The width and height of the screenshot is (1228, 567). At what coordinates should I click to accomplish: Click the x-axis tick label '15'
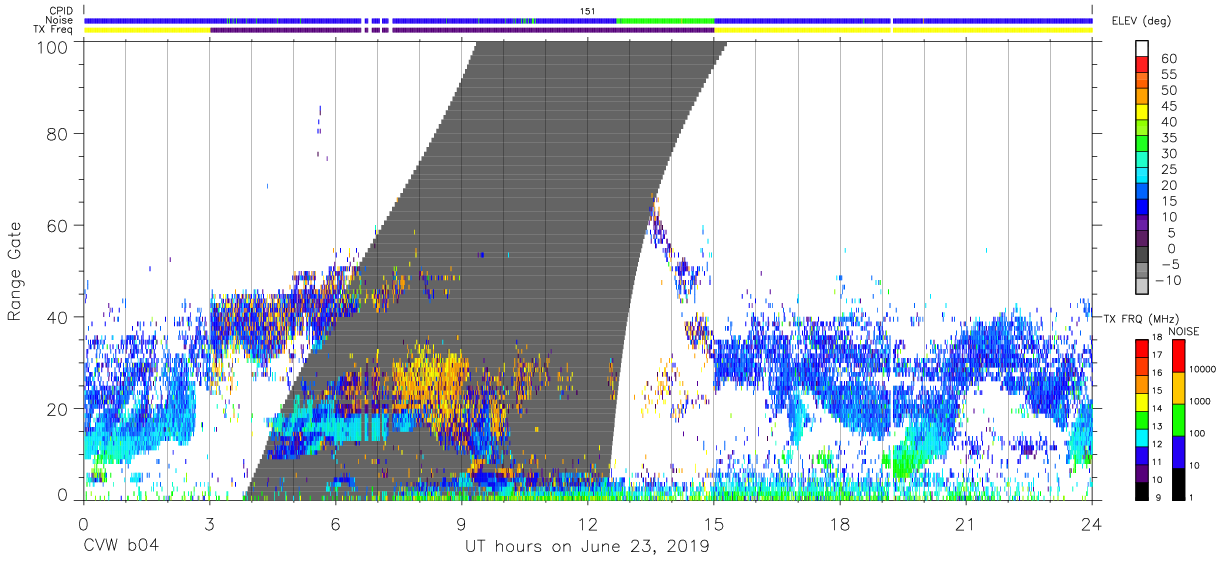click(x=714, y=524)
